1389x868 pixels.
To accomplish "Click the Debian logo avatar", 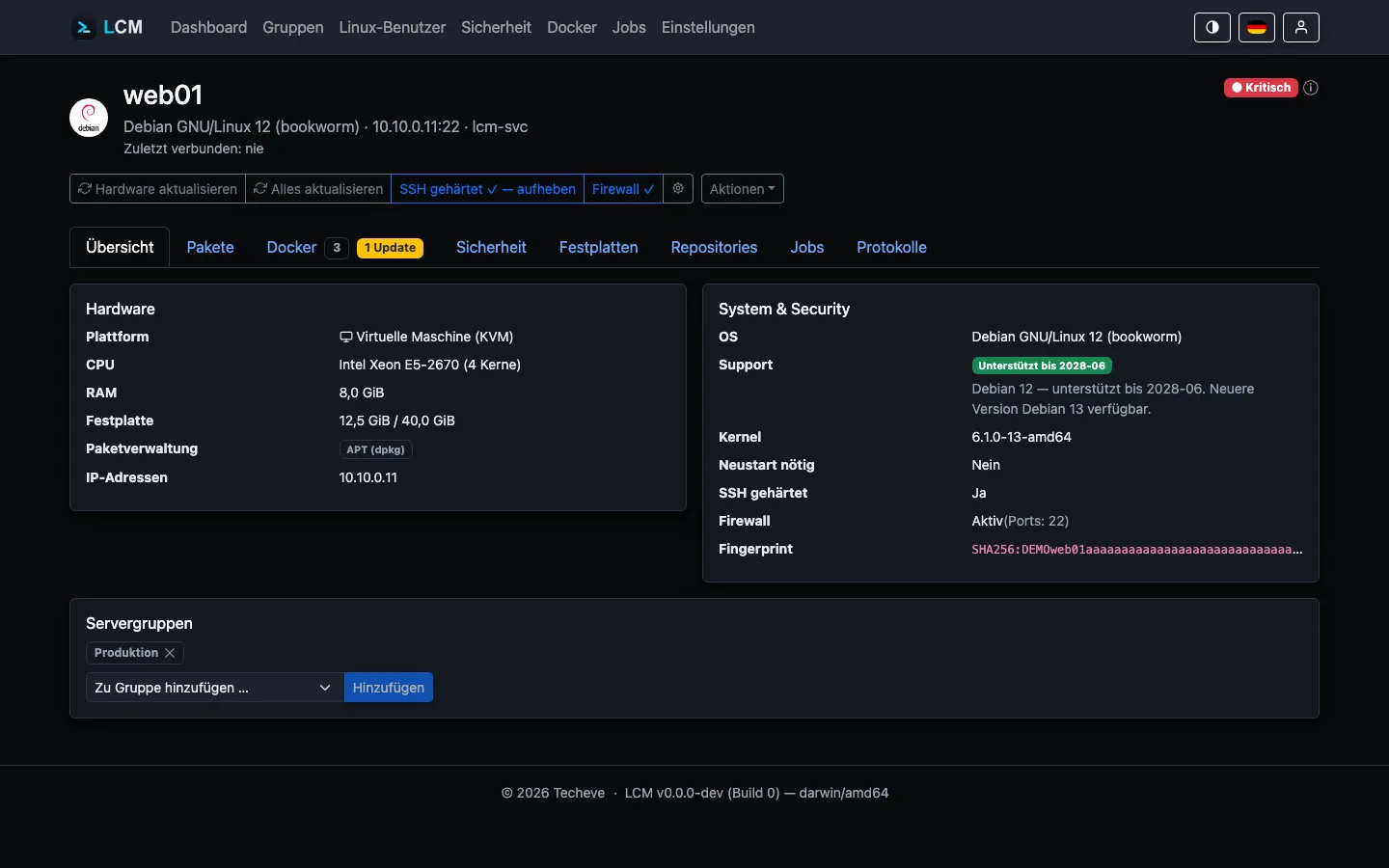I will pyautogui.click(x=89, y=118).
